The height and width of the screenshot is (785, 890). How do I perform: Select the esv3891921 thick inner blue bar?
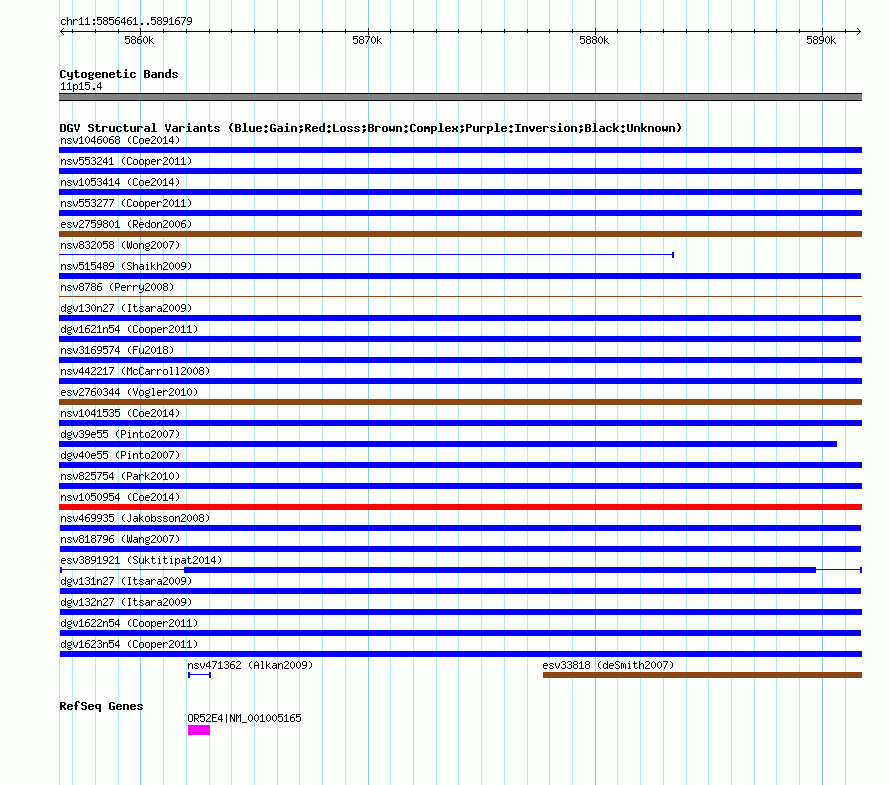[x=500, y=570]
